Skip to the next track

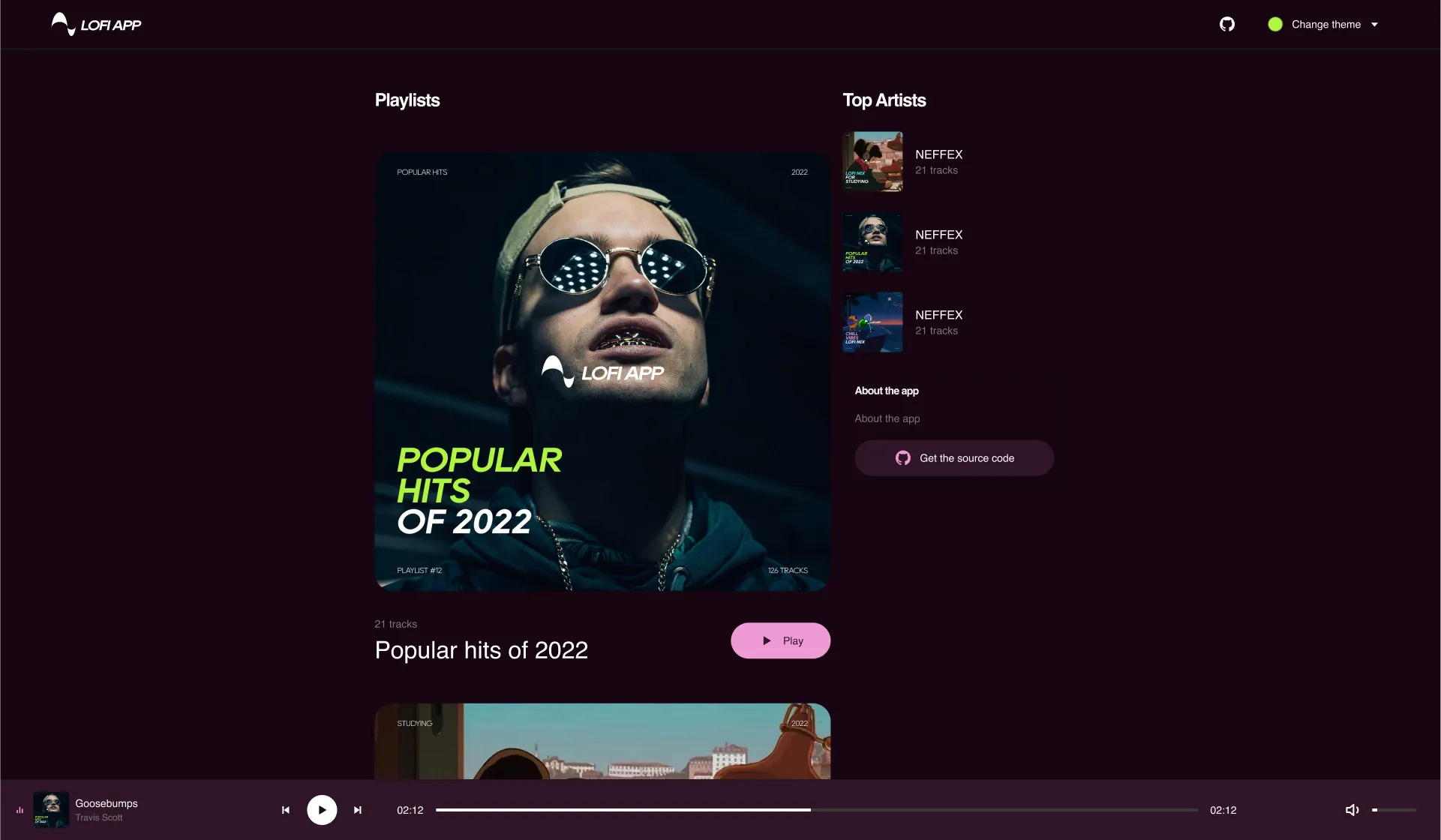(x=358, y=810)
